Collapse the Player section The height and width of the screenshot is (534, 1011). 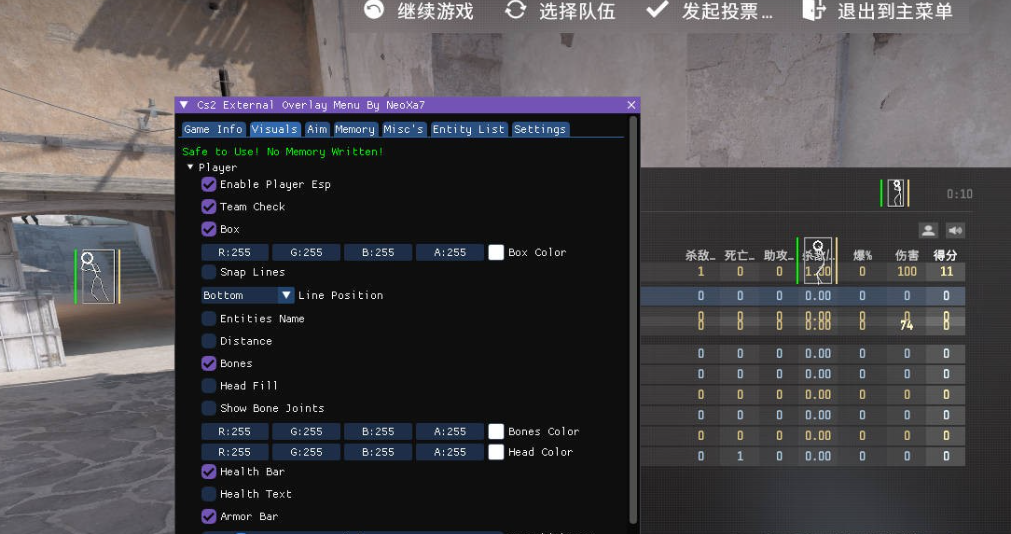click(x=190, y=167)
